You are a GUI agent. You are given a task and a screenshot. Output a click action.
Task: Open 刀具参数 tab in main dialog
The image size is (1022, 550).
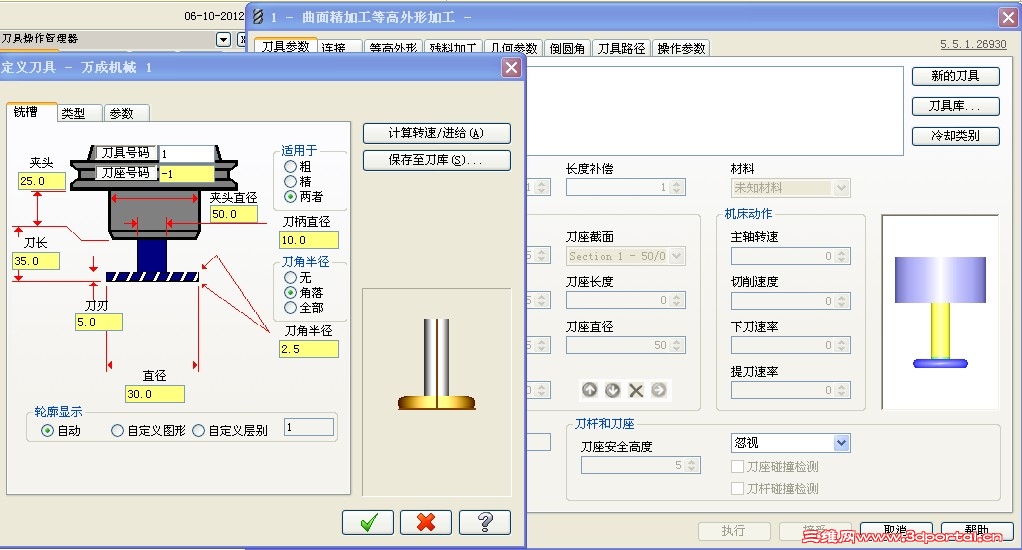coord(285,47)
